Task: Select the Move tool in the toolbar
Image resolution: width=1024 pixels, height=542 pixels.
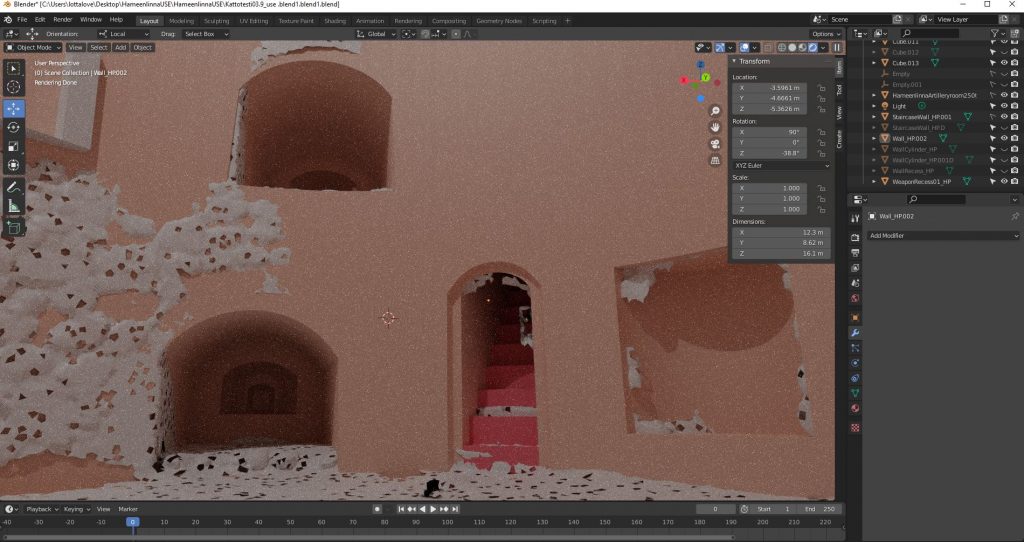Action: click(14, 108)
